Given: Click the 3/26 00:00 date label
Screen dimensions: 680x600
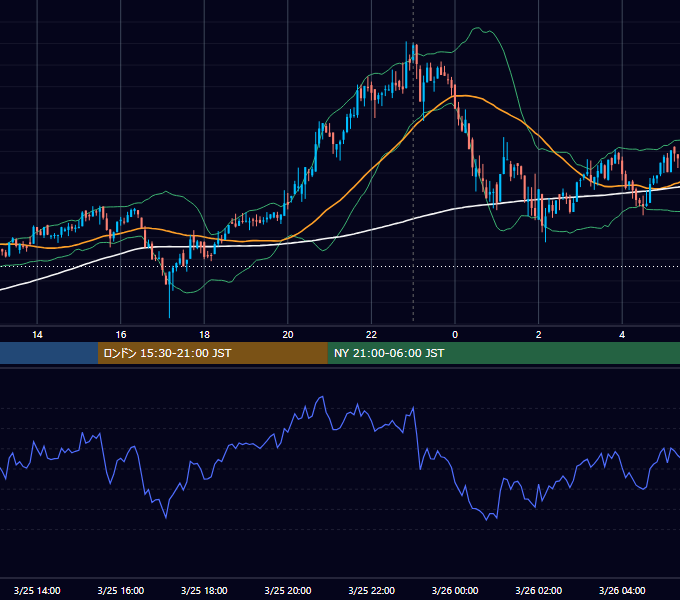Looking at the screenshot, I should pos(455,590).
